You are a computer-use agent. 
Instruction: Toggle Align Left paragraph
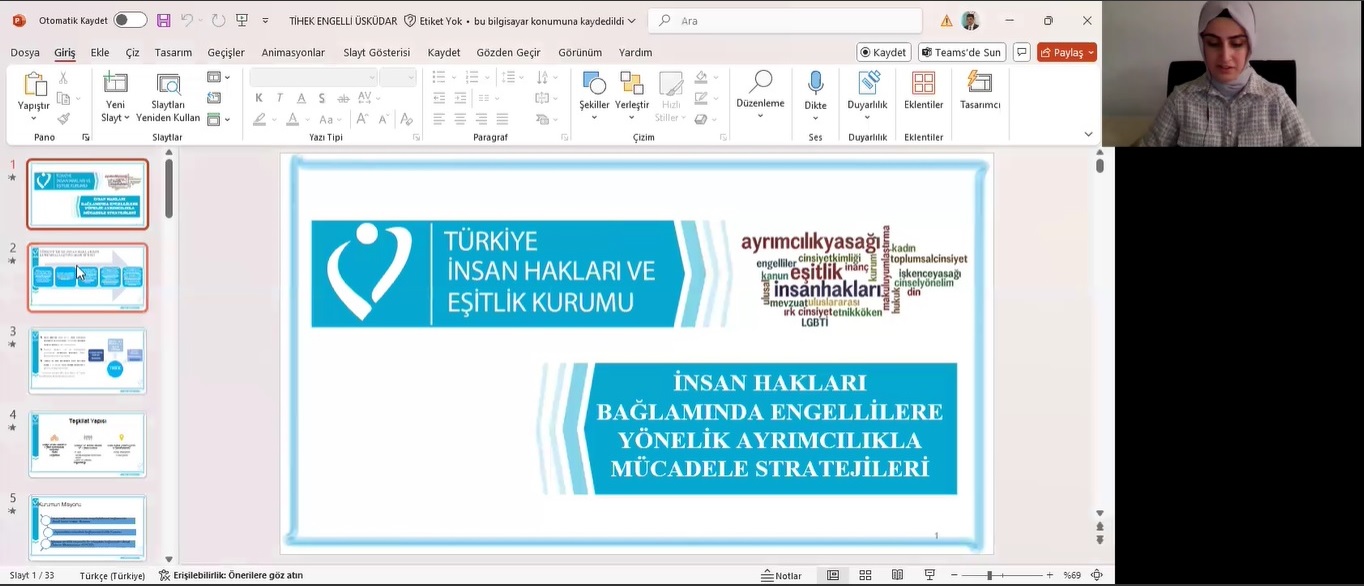coord(439,118)
